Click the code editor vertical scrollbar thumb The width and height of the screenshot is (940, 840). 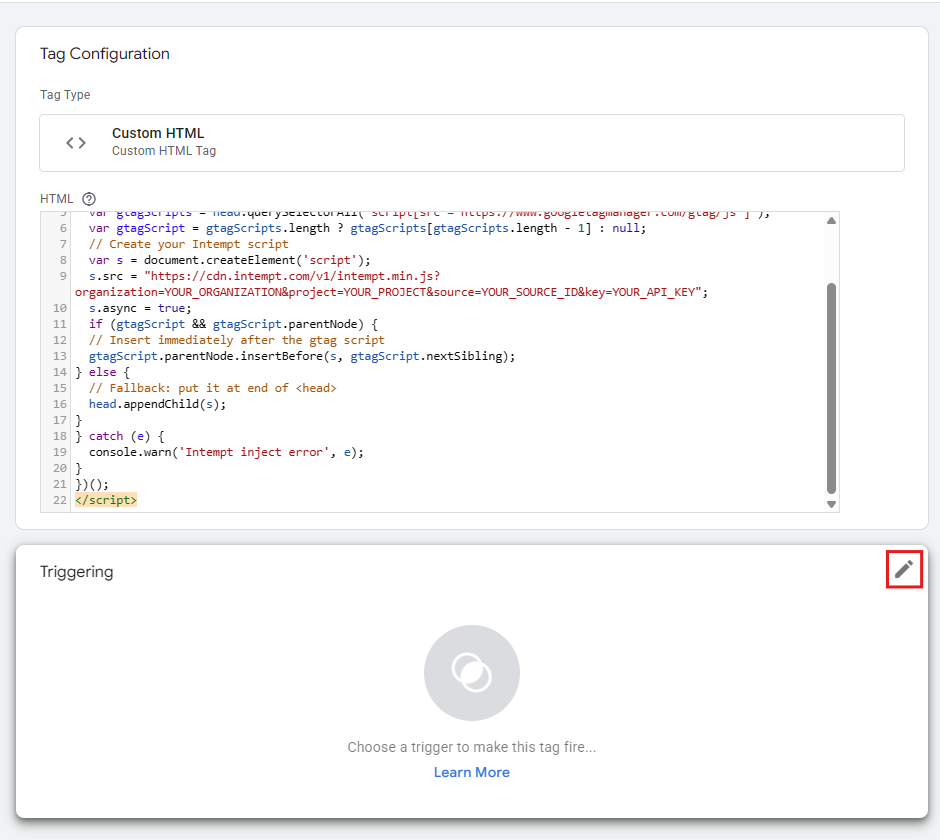point(831,388)
